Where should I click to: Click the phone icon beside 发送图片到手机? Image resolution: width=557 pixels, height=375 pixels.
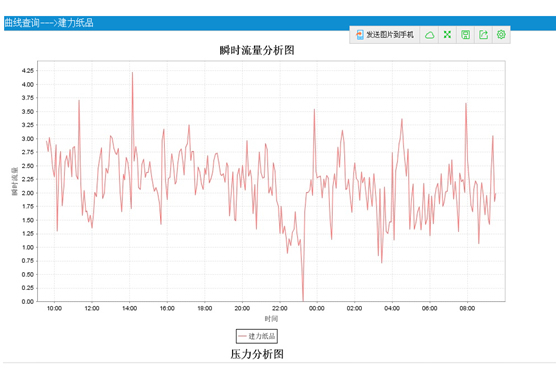coord(360,34)
